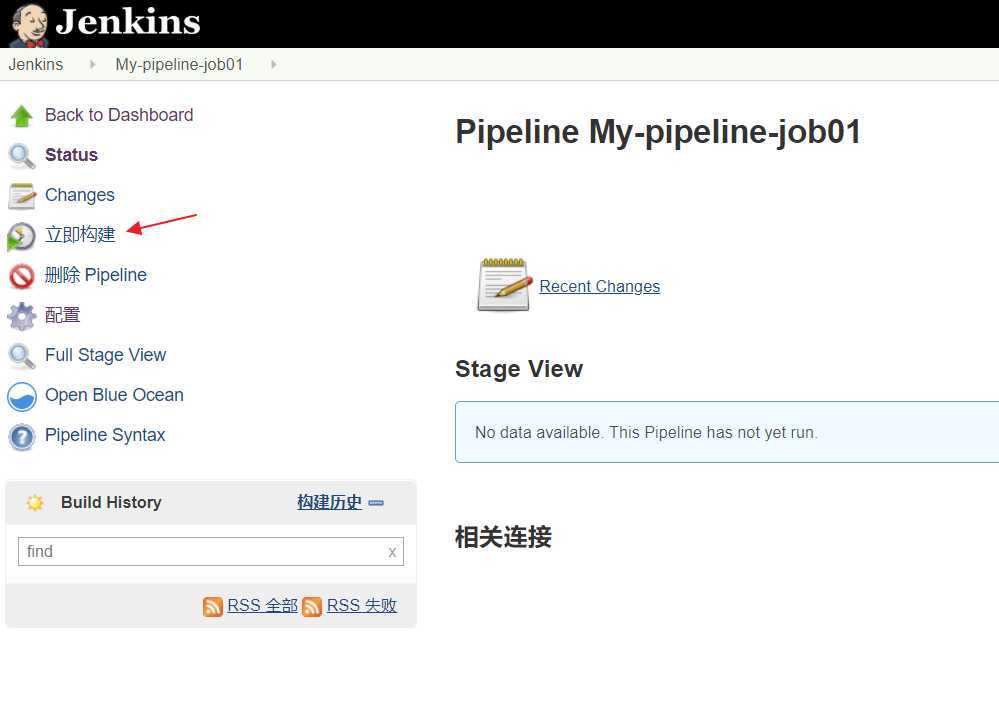999x705 pixels.
Task: Click the Jenkins butler logo icon
Action: tap(29, 24)
